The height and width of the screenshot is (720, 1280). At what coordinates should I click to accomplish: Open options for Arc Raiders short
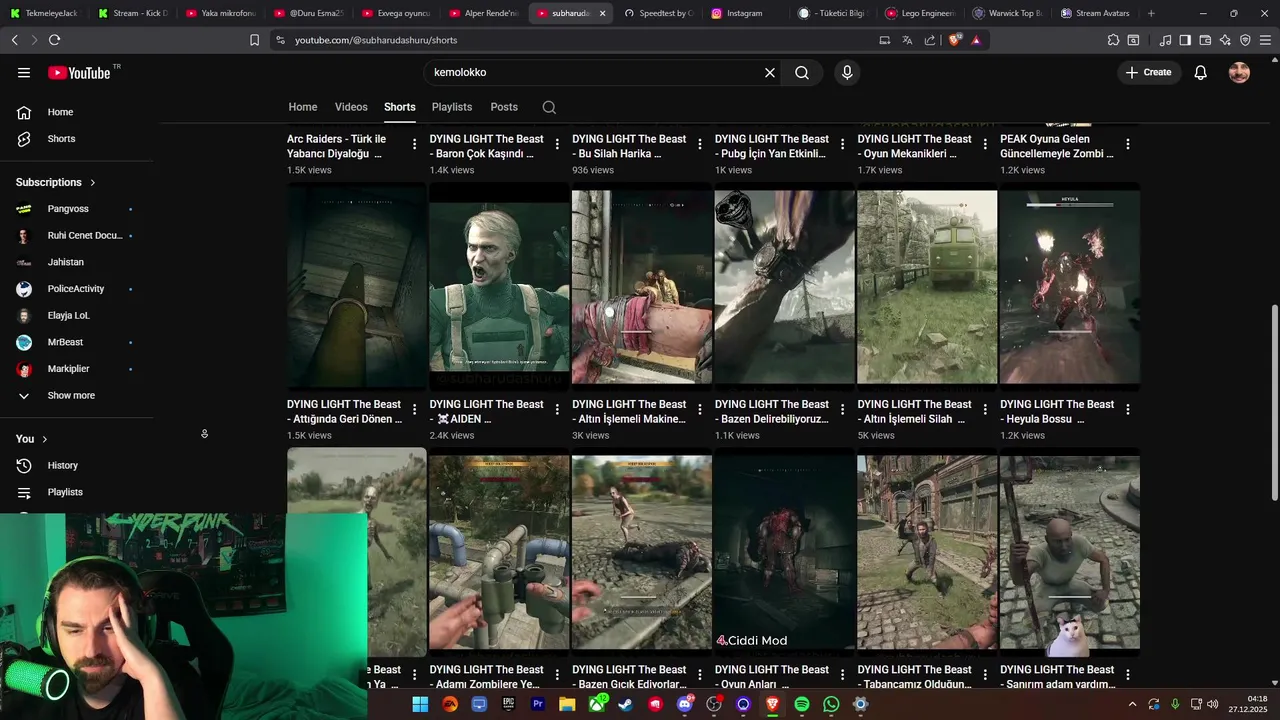coord(414,145)
